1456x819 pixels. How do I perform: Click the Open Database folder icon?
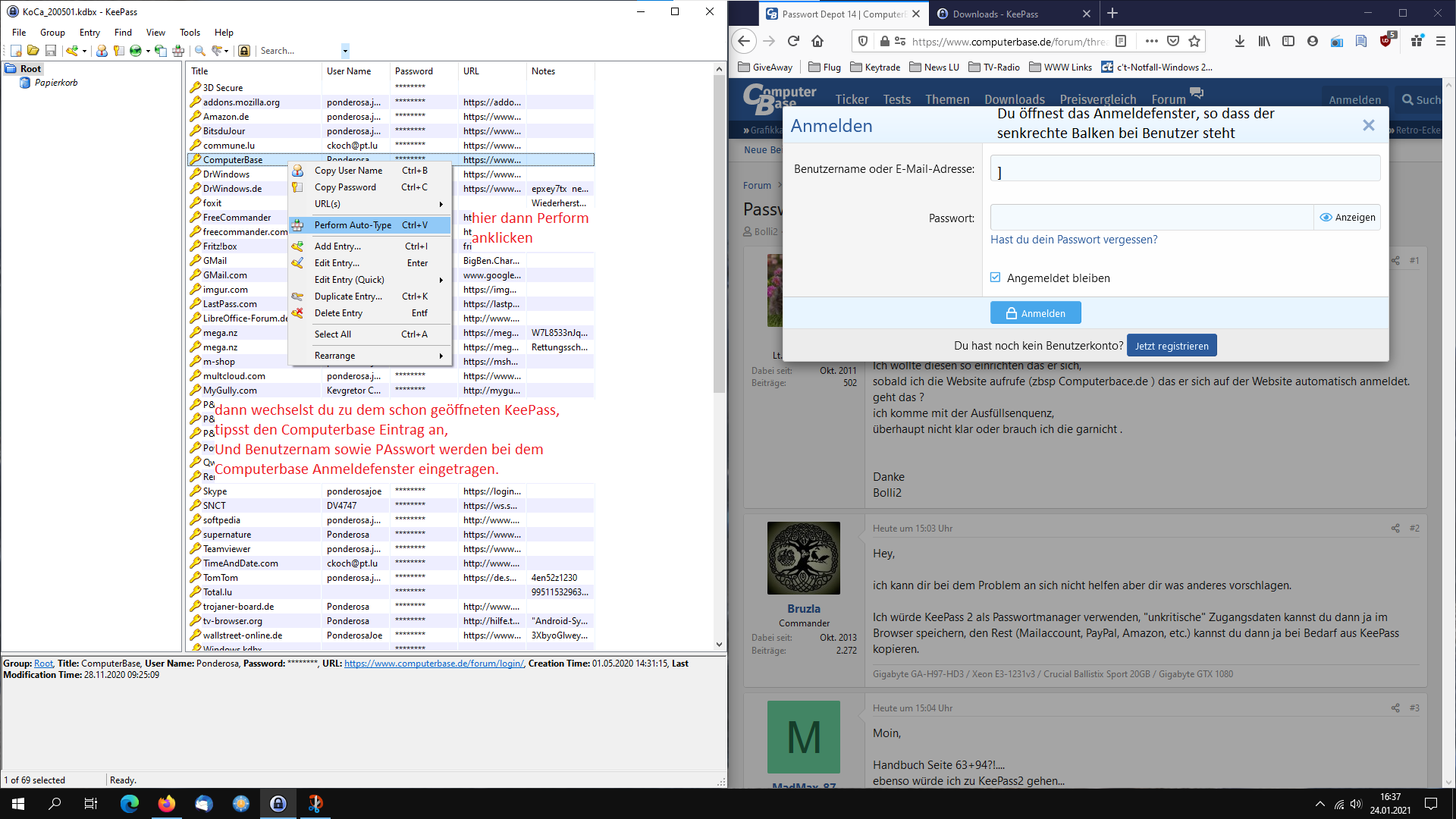(33, 51)
